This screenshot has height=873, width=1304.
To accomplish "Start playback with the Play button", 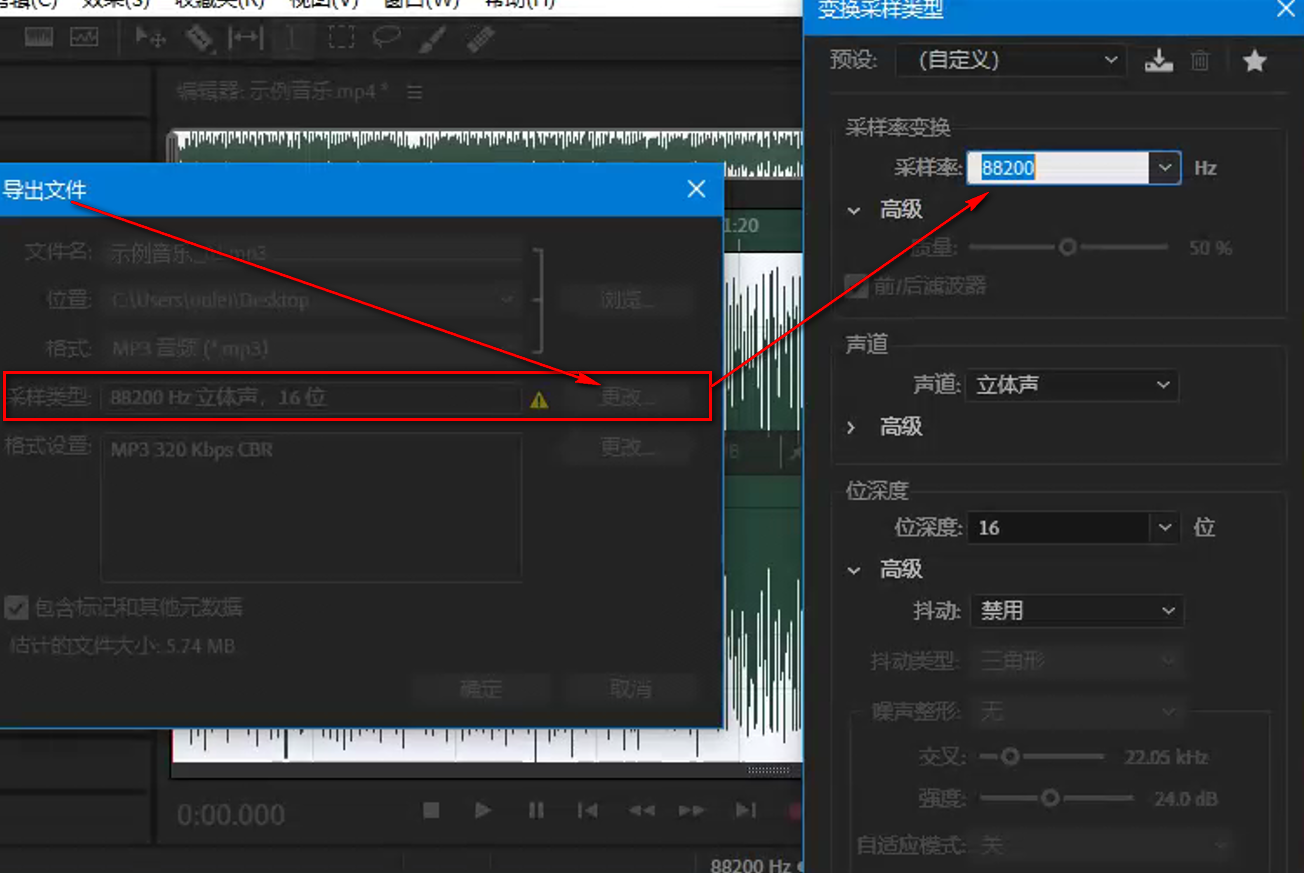I will point(483,810).
